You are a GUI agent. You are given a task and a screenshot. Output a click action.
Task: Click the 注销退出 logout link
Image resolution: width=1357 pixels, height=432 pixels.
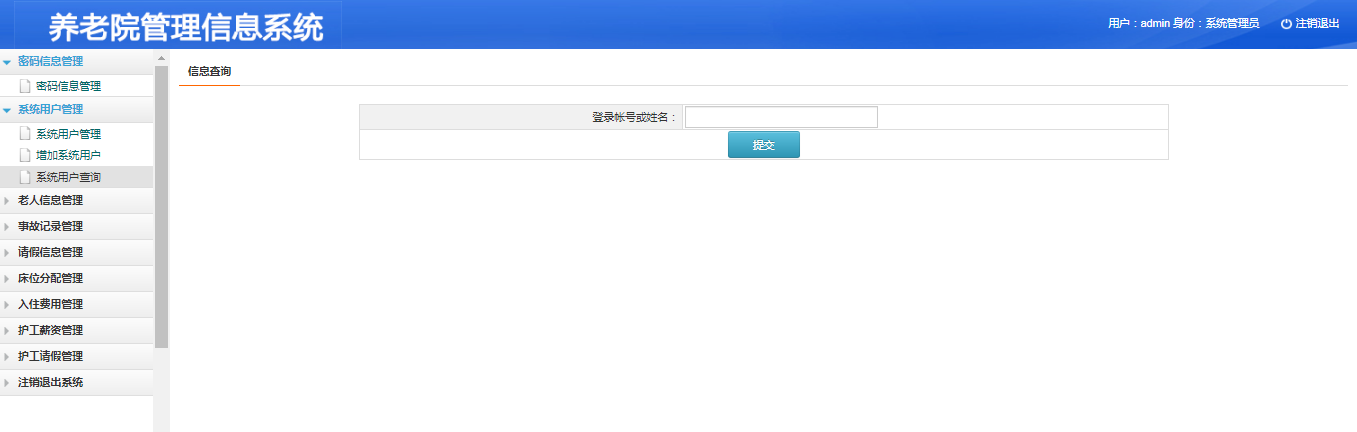tap(1317, 23)
